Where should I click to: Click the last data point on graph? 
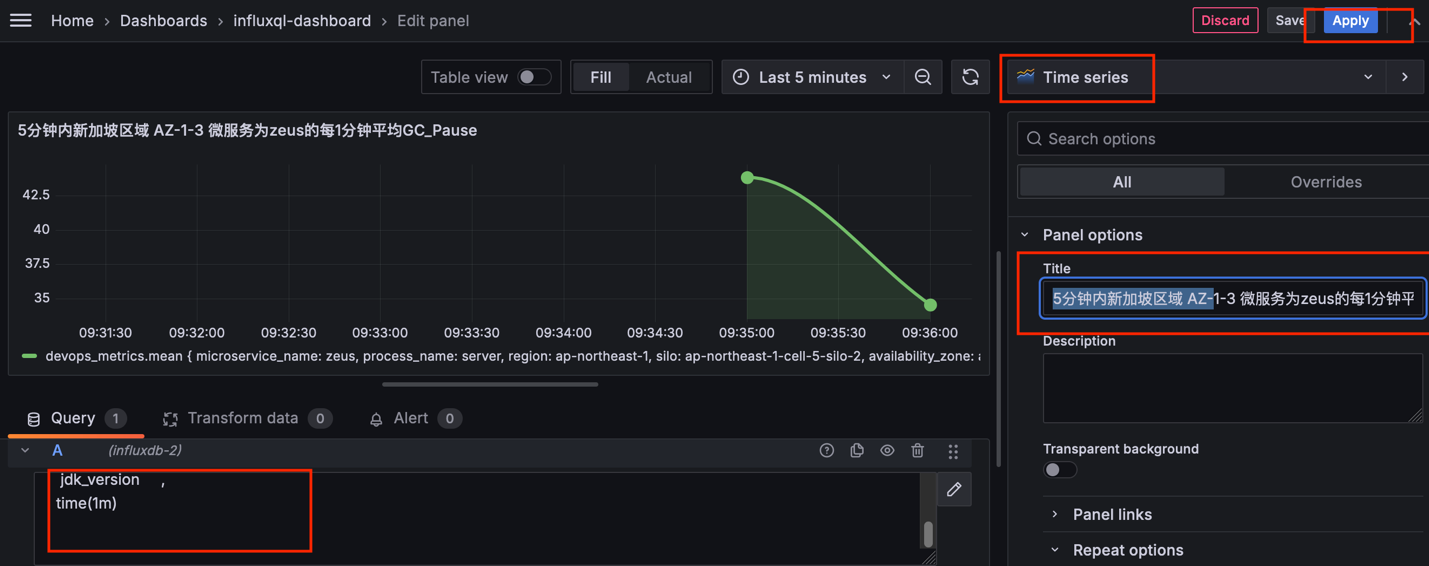(x=930, y=305)
